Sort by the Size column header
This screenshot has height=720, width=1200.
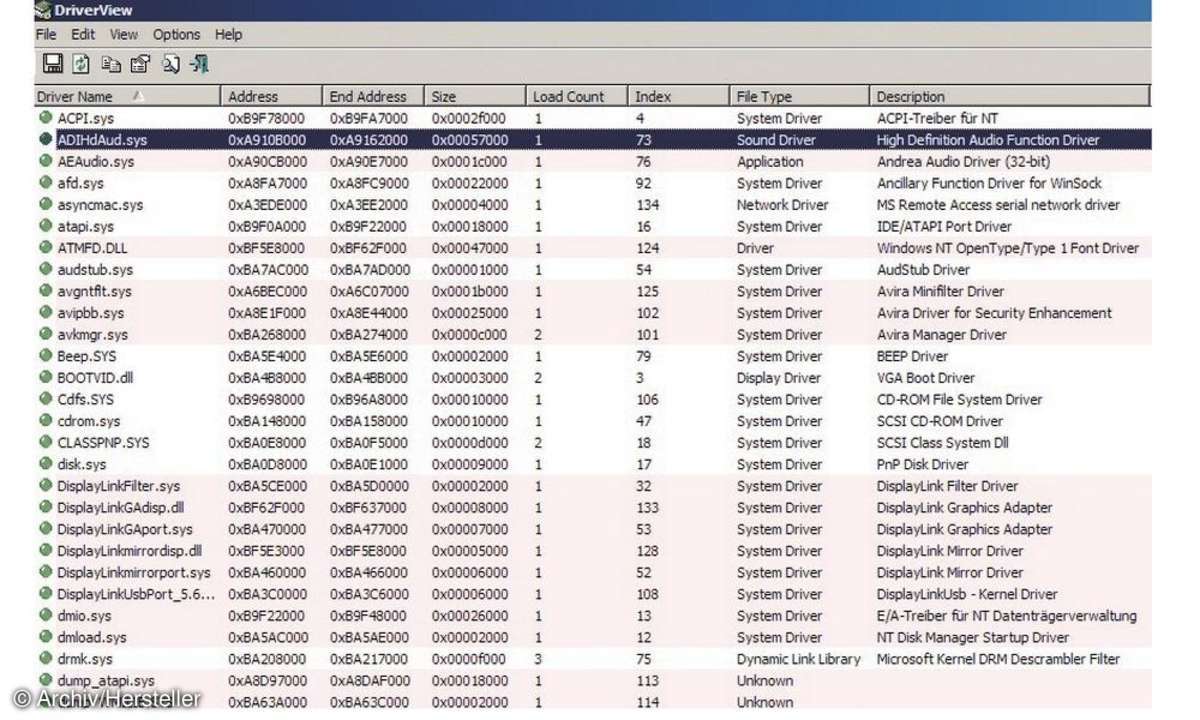tap(476, 97)
